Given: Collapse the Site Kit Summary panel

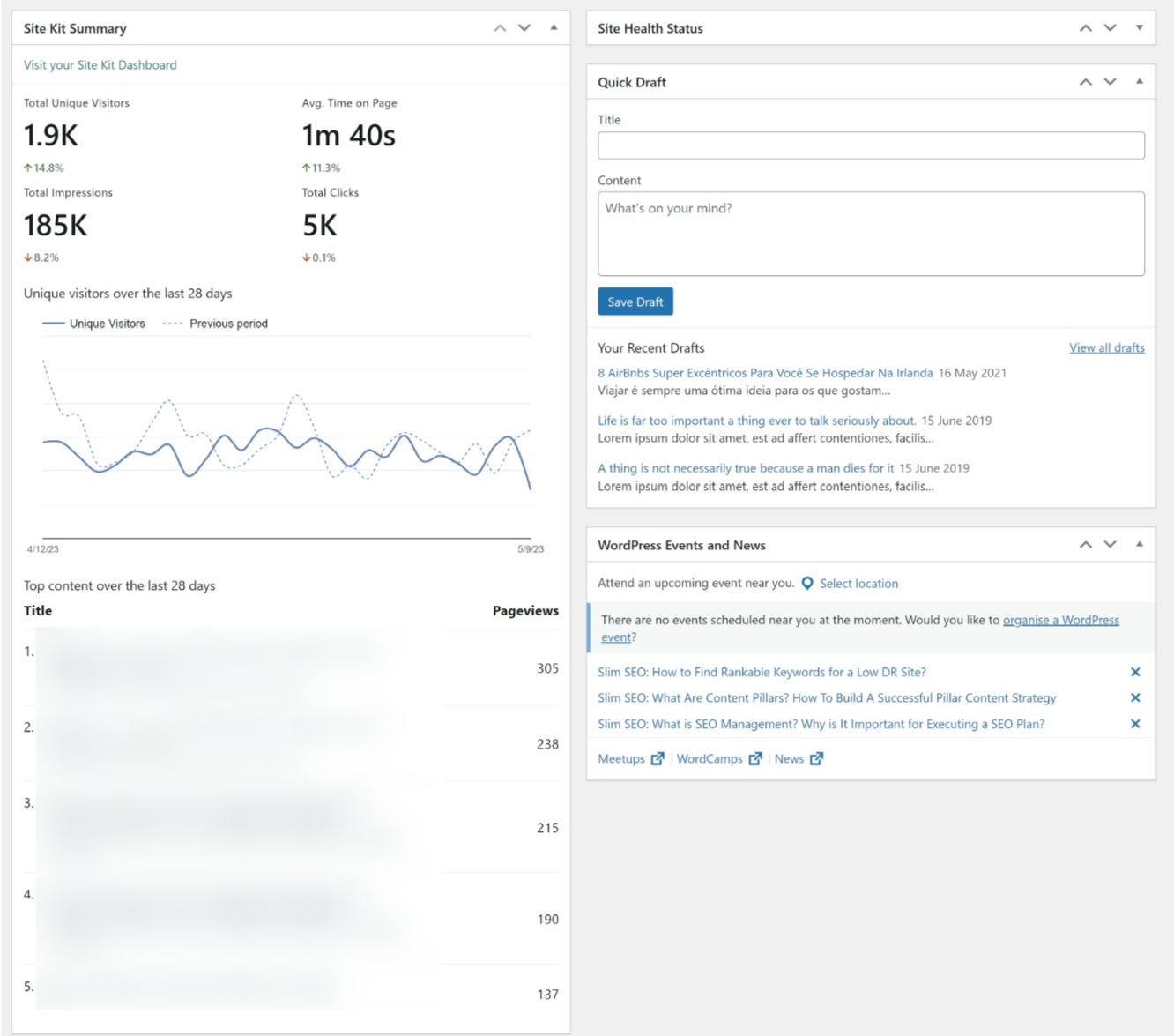Looking at the screenshot, I should click(554, 27).
